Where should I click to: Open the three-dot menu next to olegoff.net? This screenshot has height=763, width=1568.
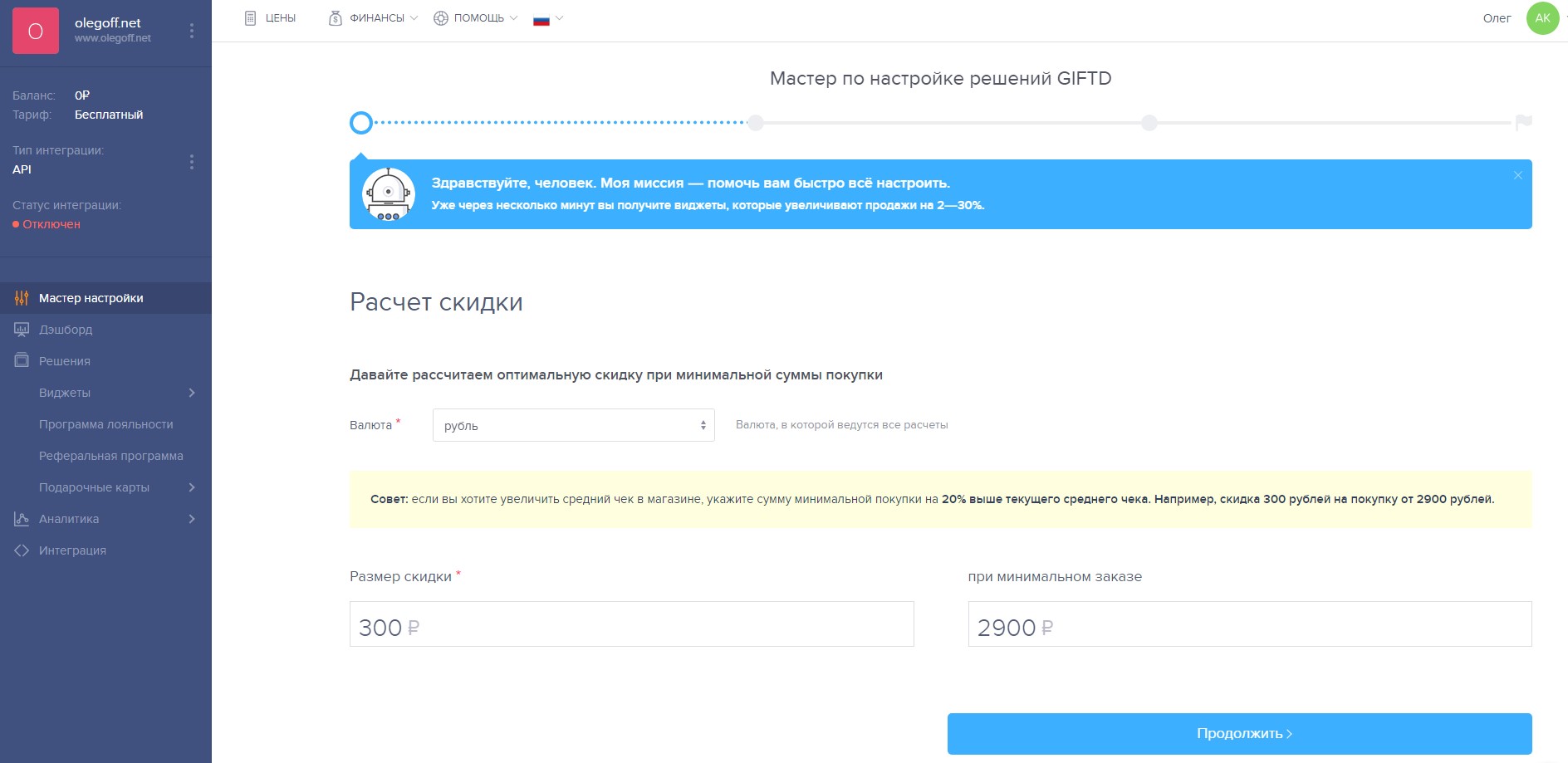[192, 31]
